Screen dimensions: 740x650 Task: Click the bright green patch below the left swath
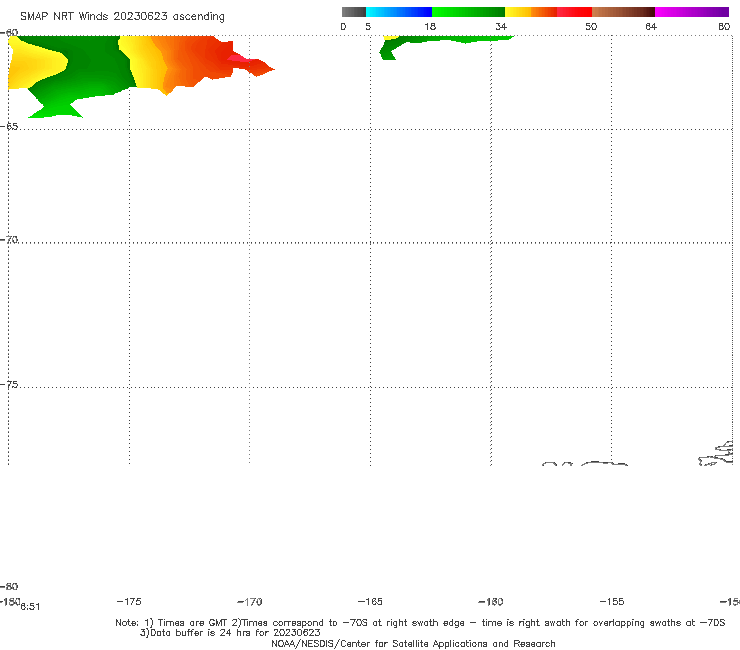[x=56, y=110]
